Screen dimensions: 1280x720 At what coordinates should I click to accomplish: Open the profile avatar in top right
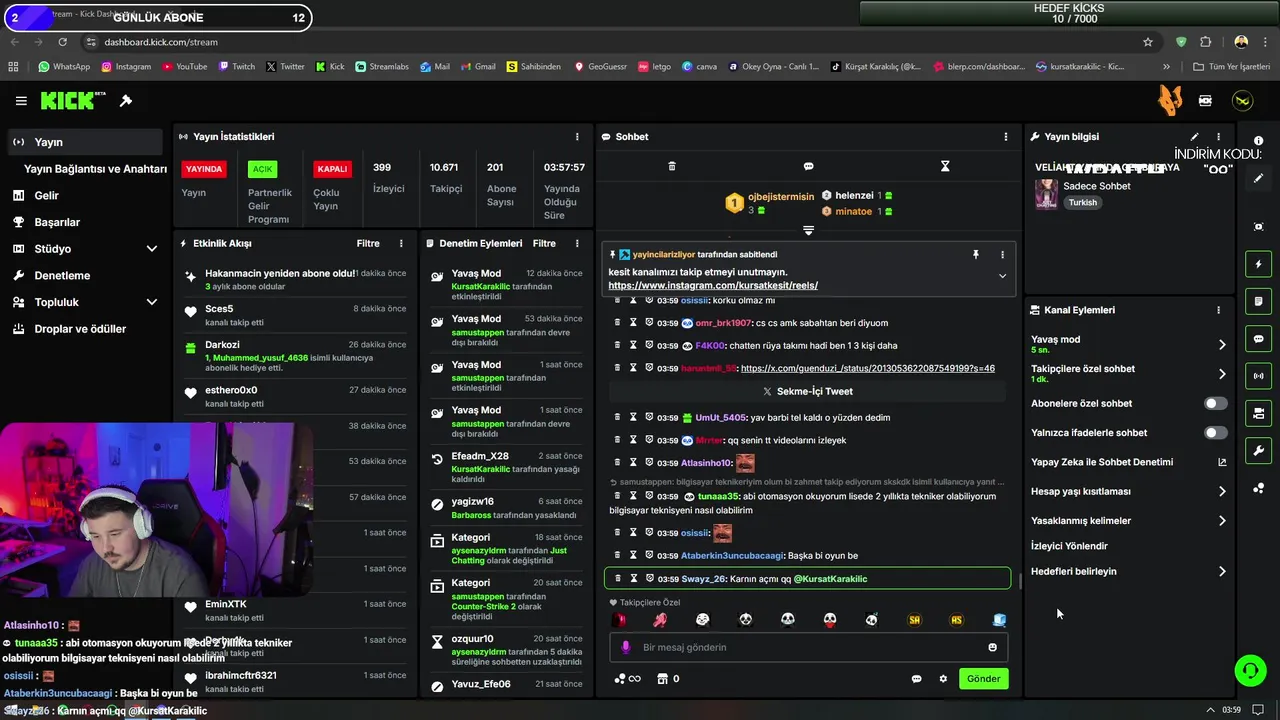point(1242,100)
